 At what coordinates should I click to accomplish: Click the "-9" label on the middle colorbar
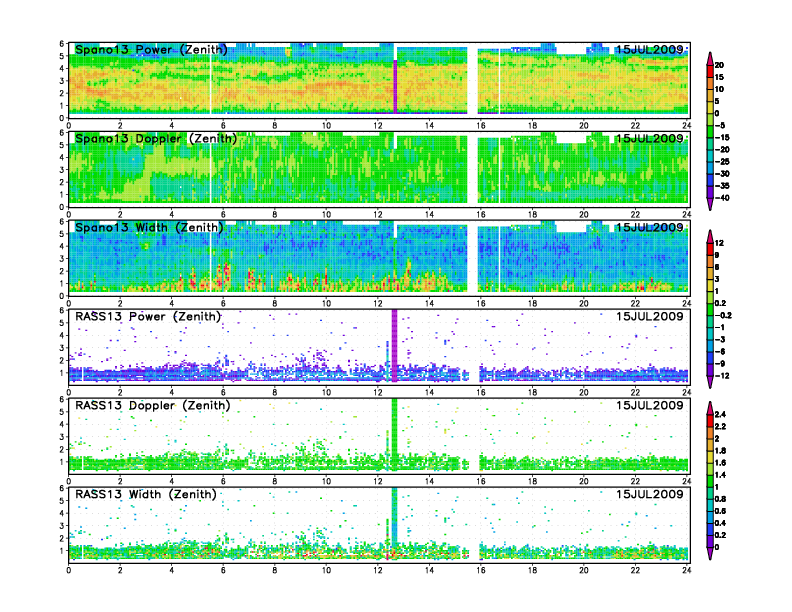pyautogui.click(x=720, y=364)
